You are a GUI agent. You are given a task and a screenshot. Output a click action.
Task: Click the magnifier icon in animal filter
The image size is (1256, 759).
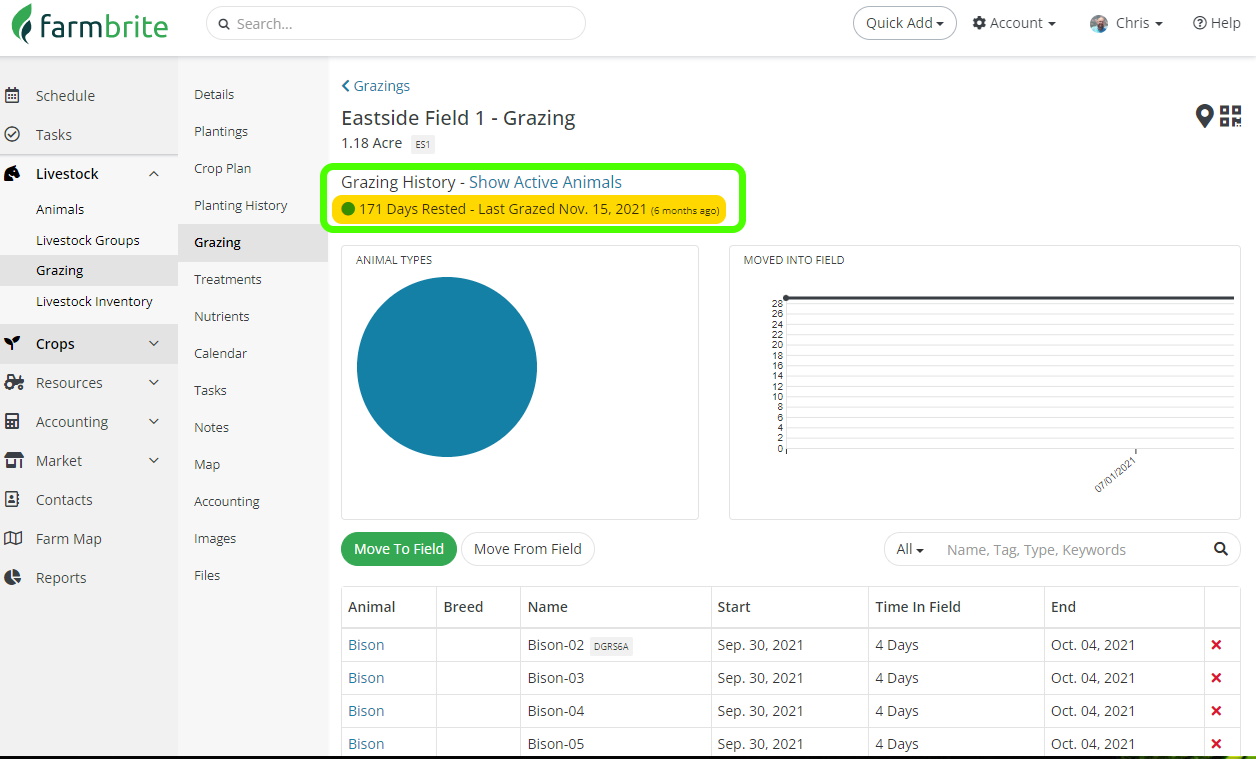(1220, 549)
